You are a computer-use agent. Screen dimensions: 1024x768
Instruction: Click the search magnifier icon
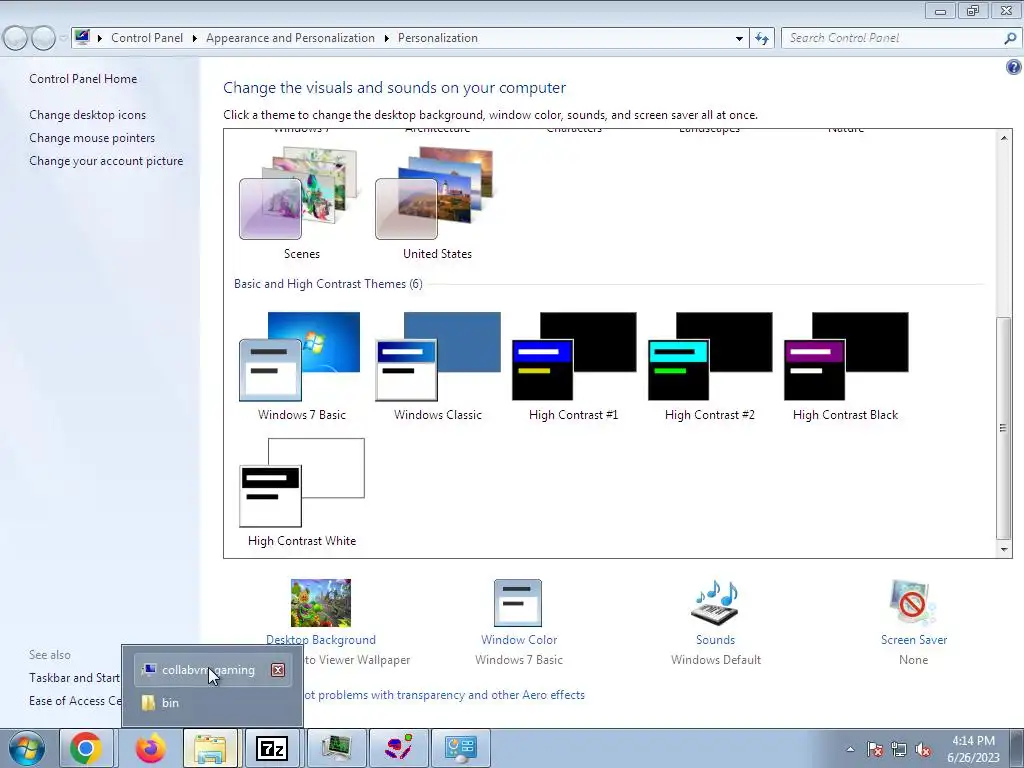pos(1010,39)
